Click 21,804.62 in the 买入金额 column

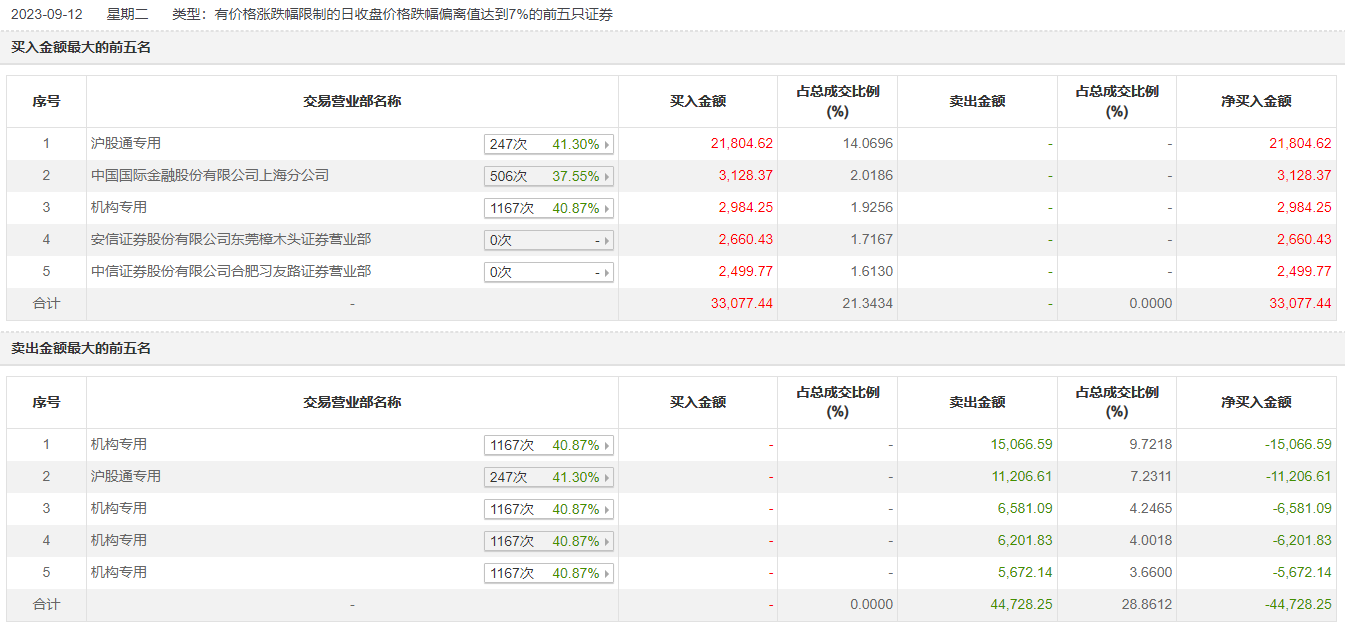click(742, 144)
